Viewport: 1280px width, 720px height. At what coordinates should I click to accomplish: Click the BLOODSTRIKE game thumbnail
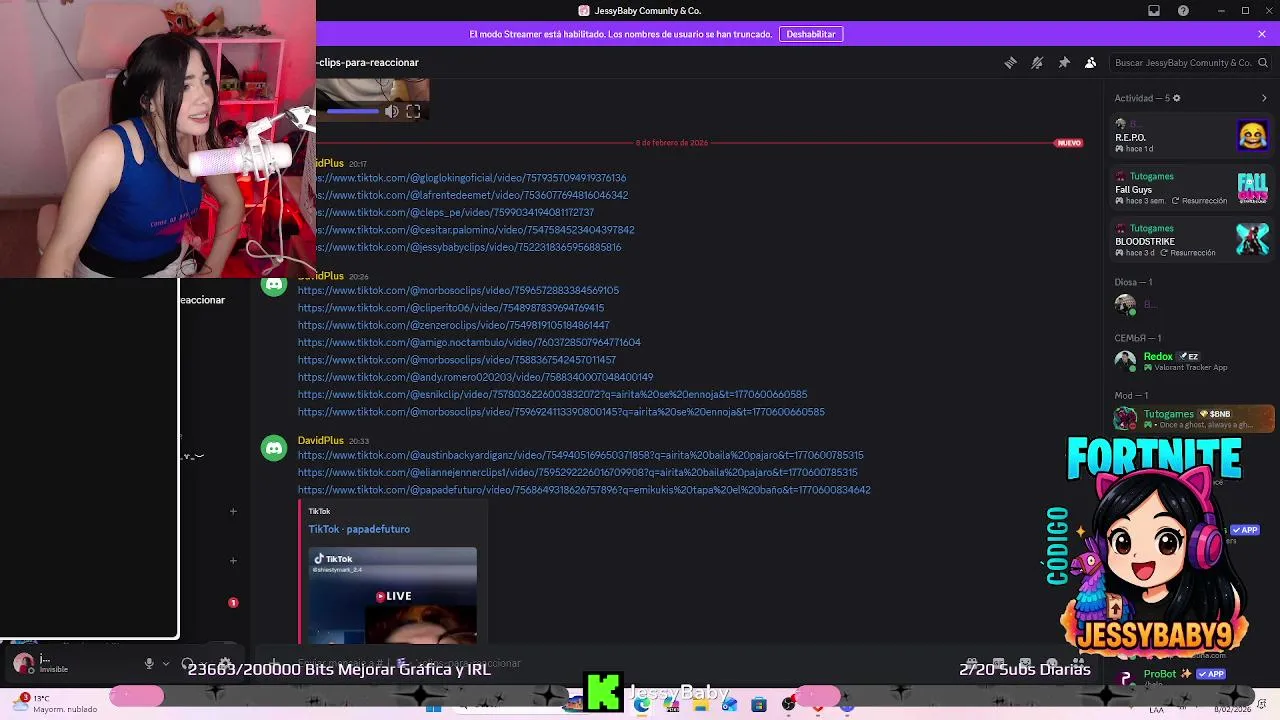(1253, 240)
